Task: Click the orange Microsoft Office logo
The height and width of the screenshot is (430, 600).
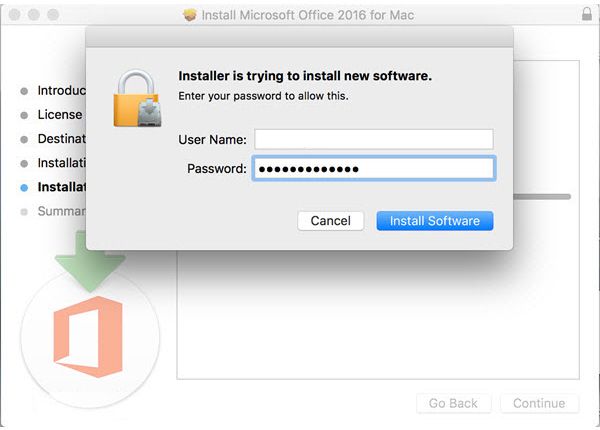Action: tap(88, 337)
